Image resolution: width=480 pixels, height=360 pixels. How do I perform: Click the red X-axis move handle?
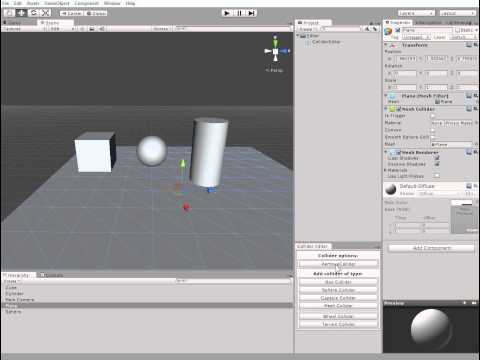click(186, 207)
